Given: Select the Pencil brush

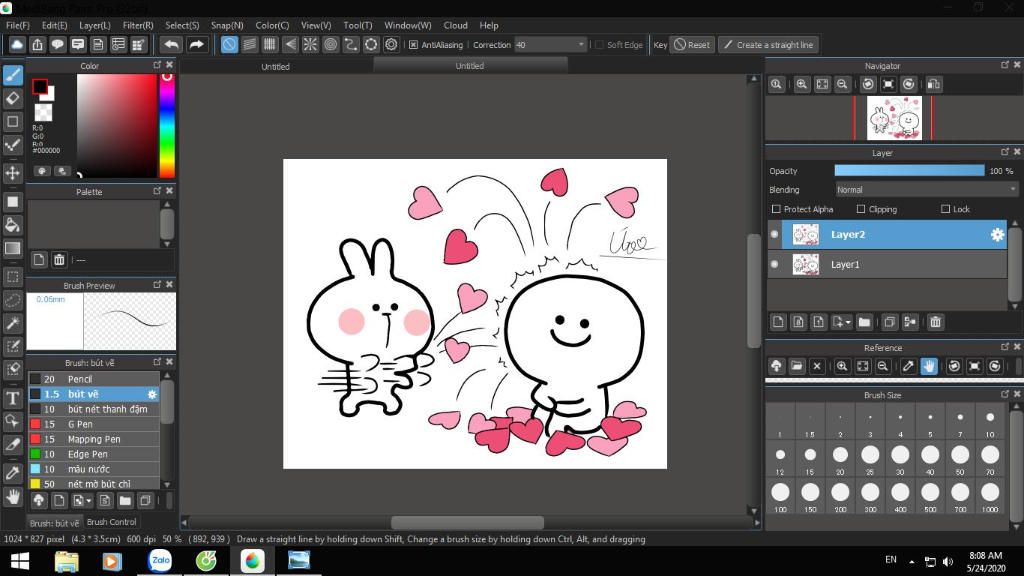Looking at the screenshot, I should (94, 379).
